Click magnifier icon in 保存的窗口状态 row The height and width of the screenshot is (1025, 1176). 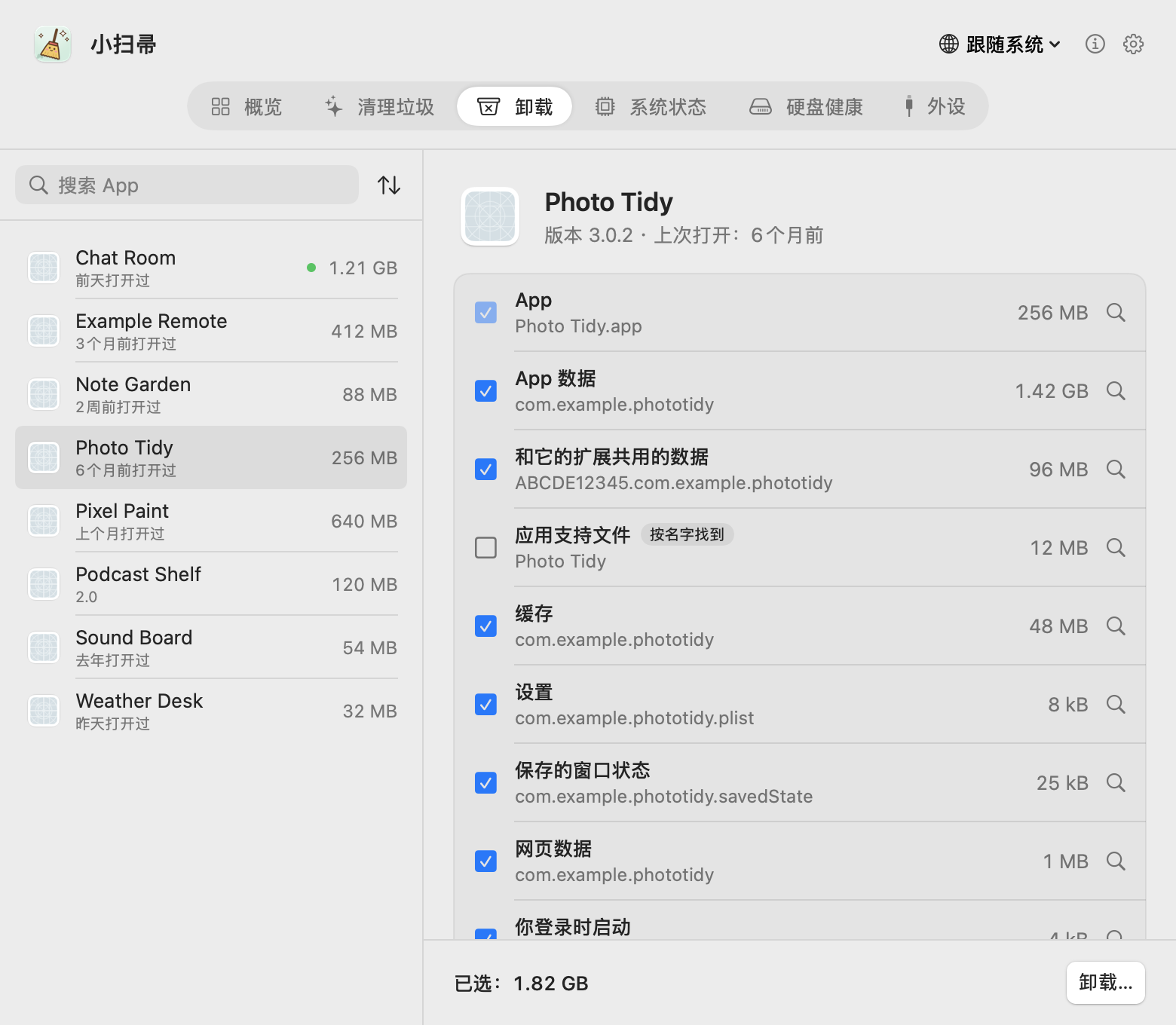(1116, 782)
